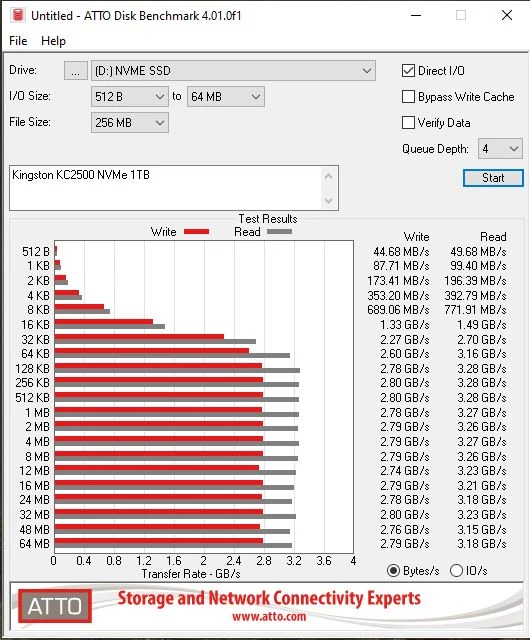Click the 3.16 GB/s read result

[x=482, y=354]
